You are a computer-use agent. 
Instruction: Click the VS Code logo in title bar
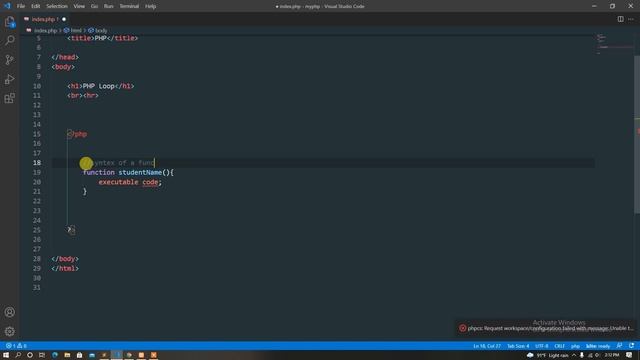coord(7,6)
